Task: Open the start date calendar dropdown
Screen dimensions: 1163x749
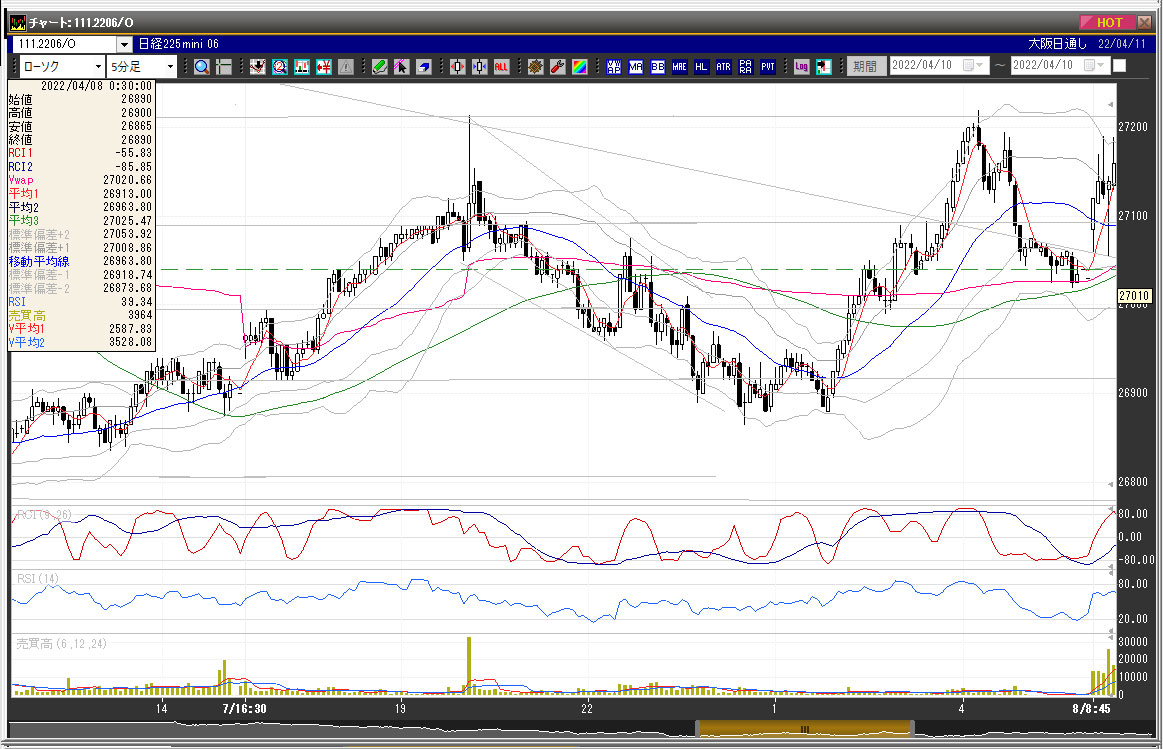Action: pyautogui.click(x=973, y=65)
